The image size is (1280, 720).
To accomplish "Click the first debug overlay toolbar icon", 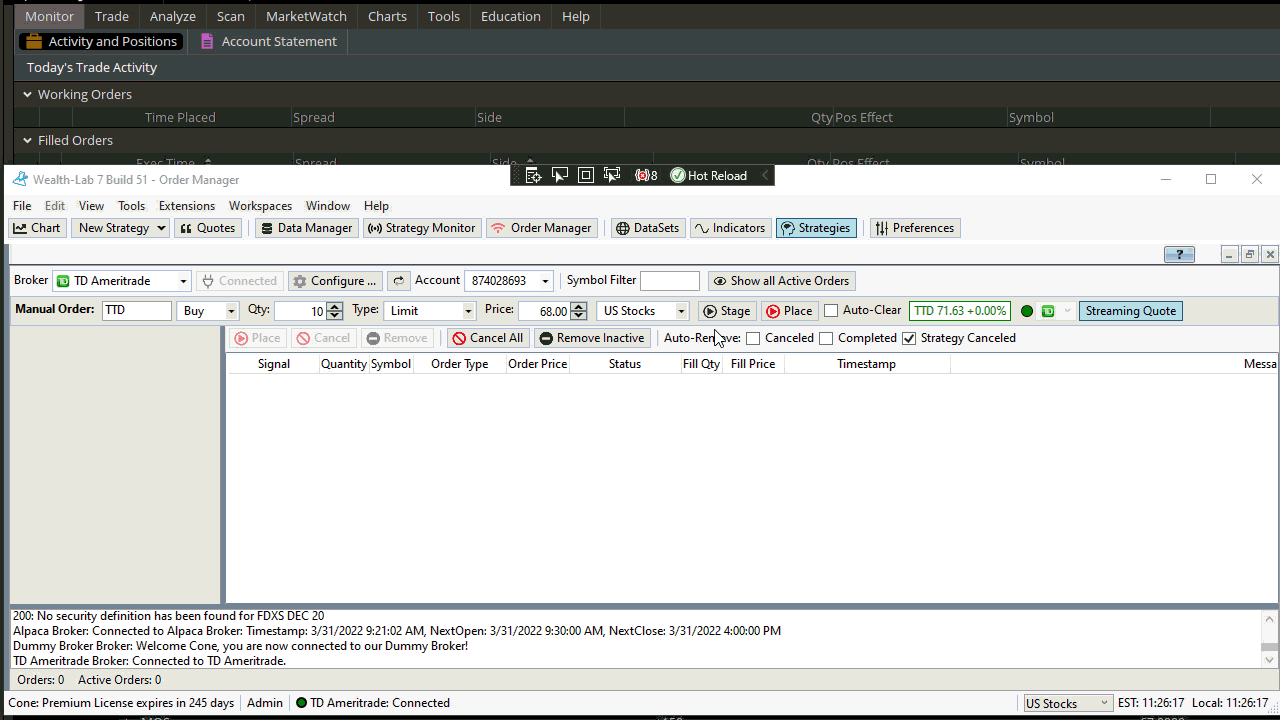I will 533,175.
